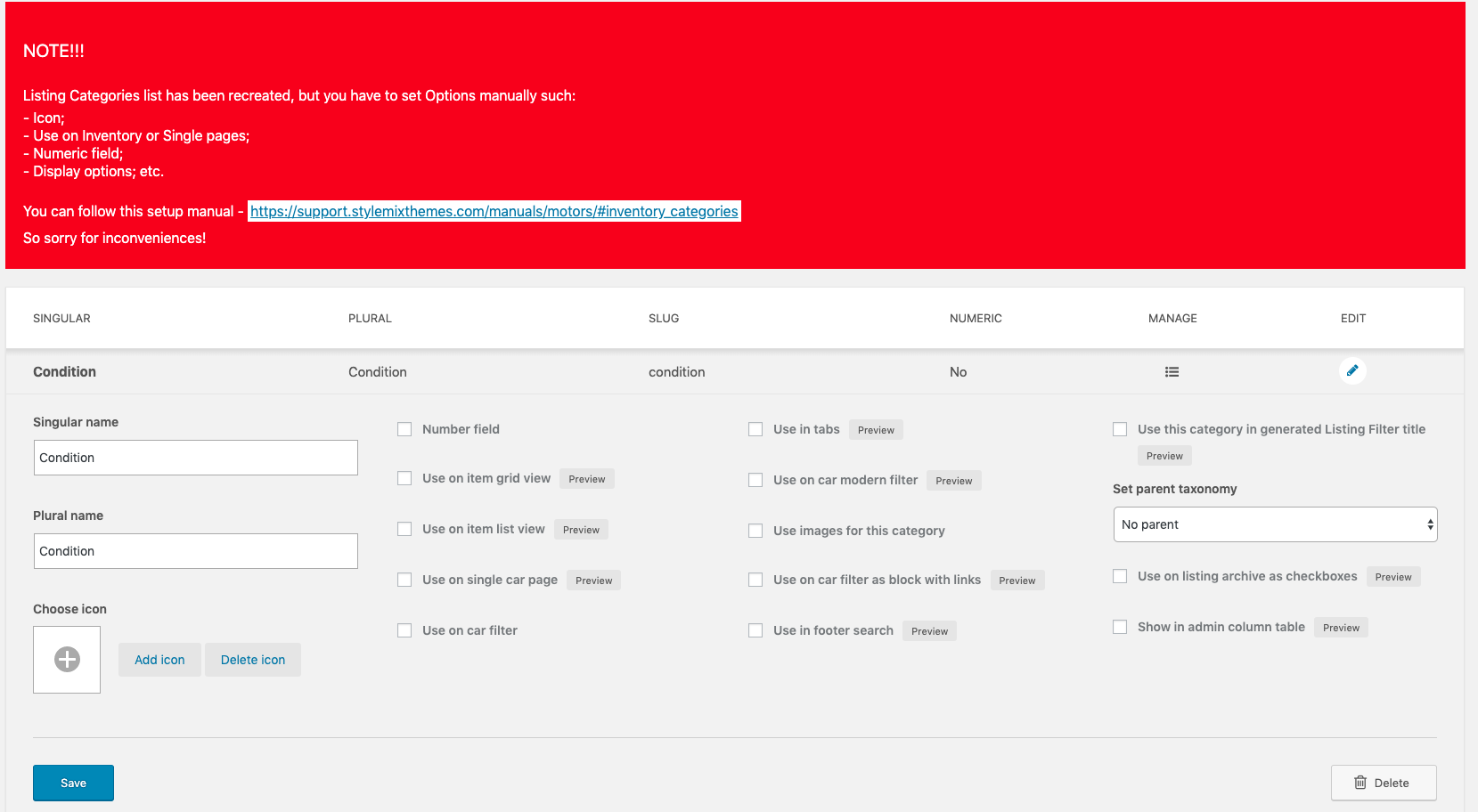Preview Use on item list view

pyautogui.click(x=581, y=530)
